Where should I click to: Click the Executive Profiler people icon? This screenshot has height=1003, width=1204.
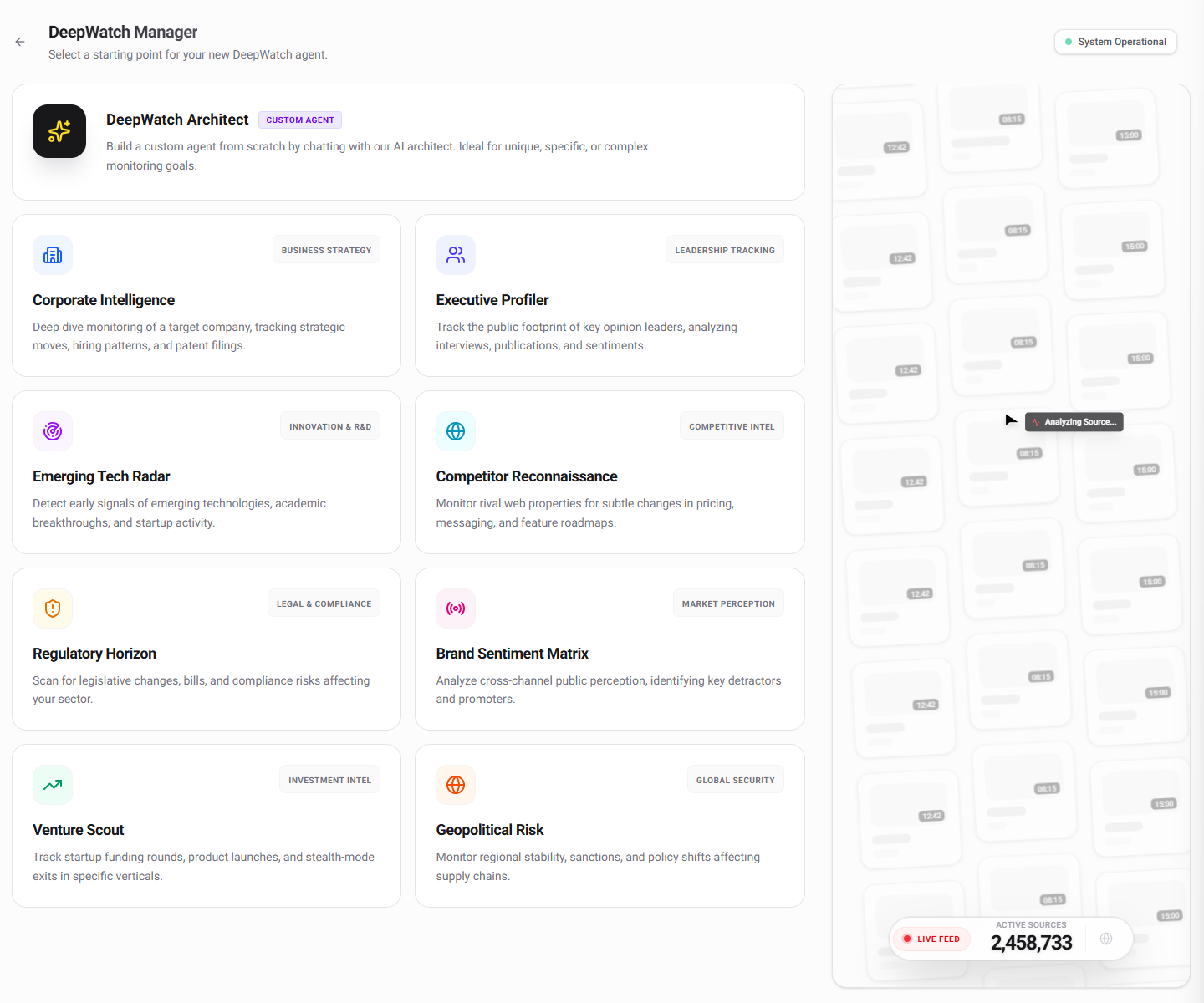[456, 255]
